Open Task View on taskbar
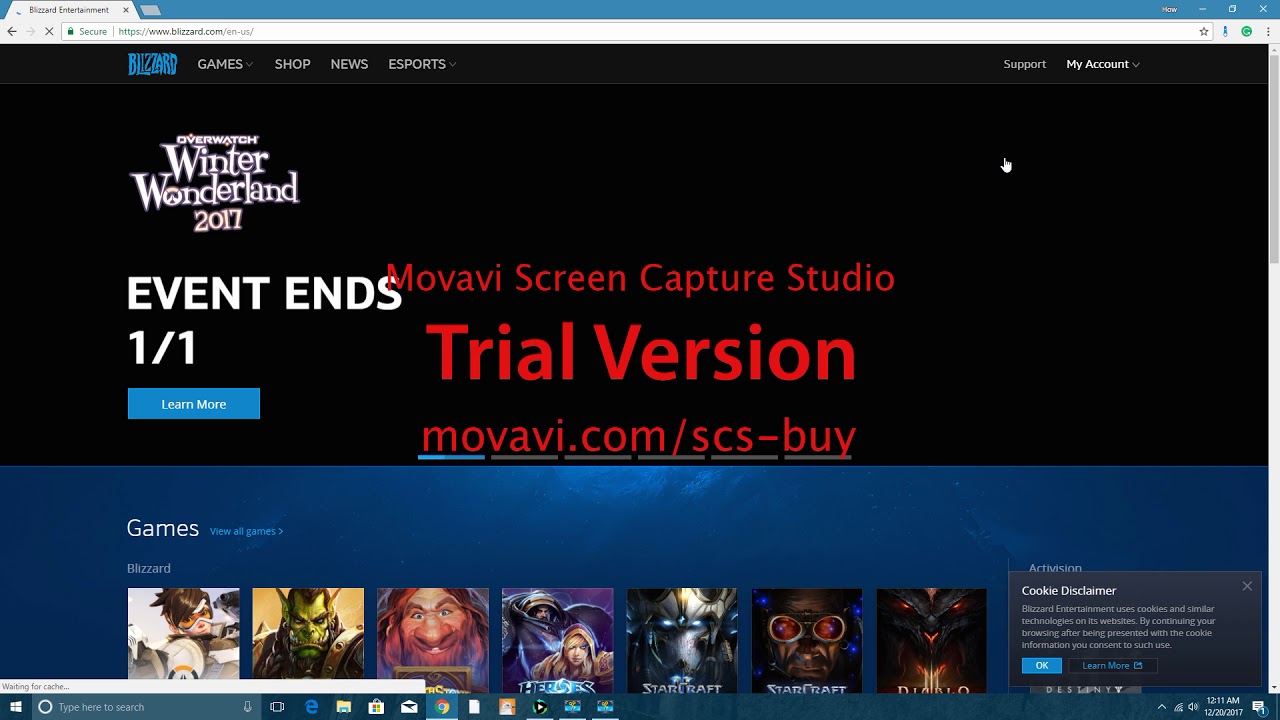 point(277,707)
